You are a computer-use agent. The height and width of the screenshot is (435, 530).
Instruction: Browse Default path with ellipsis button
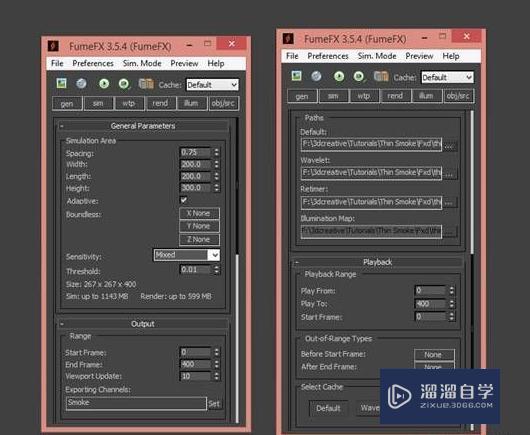pyautogui.click(x=450, y=145)
